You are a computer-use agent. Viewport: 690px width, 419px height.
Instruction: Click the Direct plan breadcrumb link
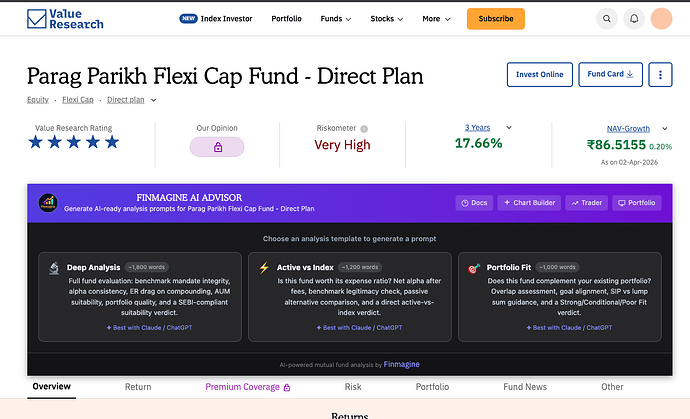pyautogui.click(x=125, y=100)
